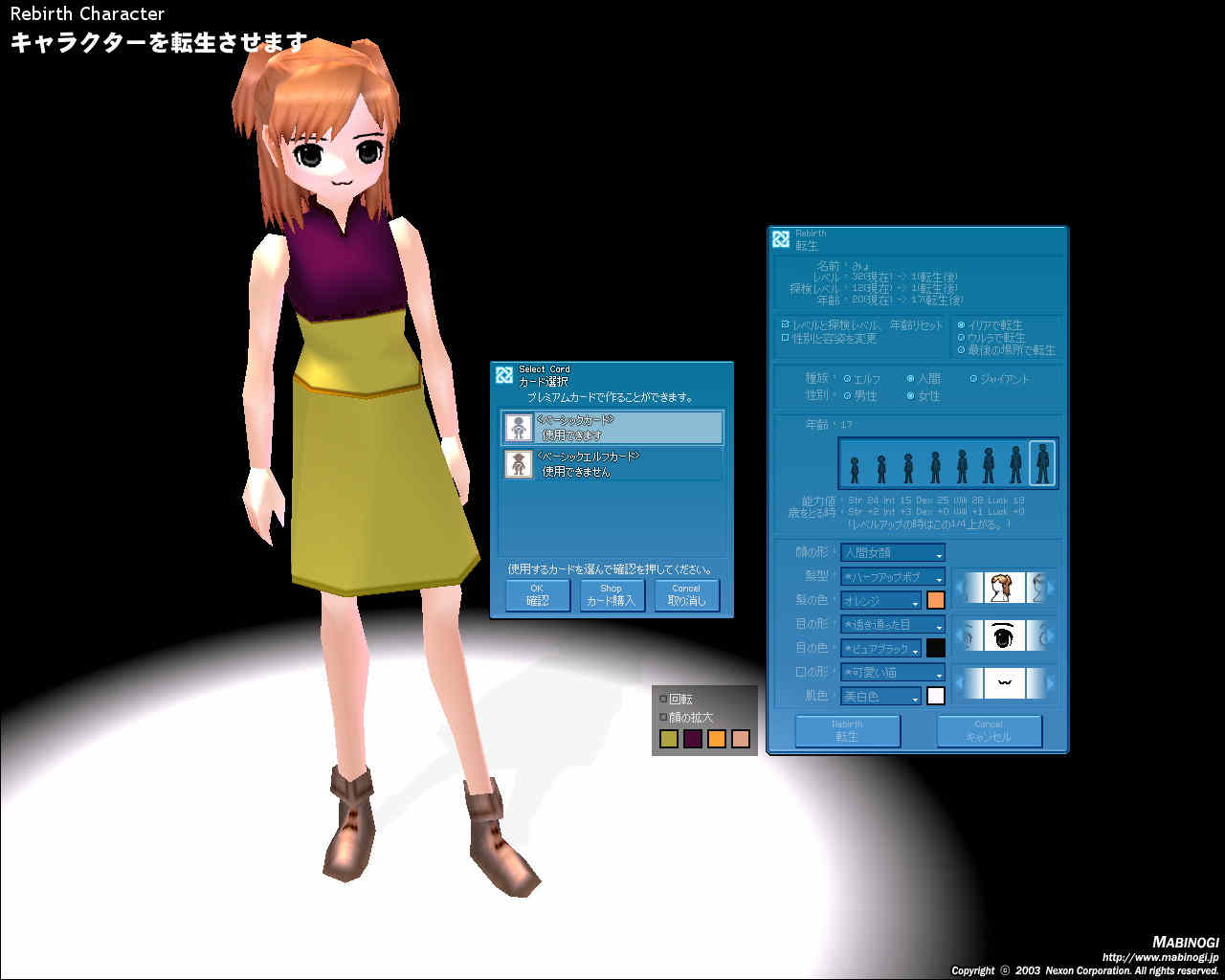Open the 肌色 skin color dropdown
Image resolution: width=1225 pixels, height=980 pixels.
tap(880, 697)
